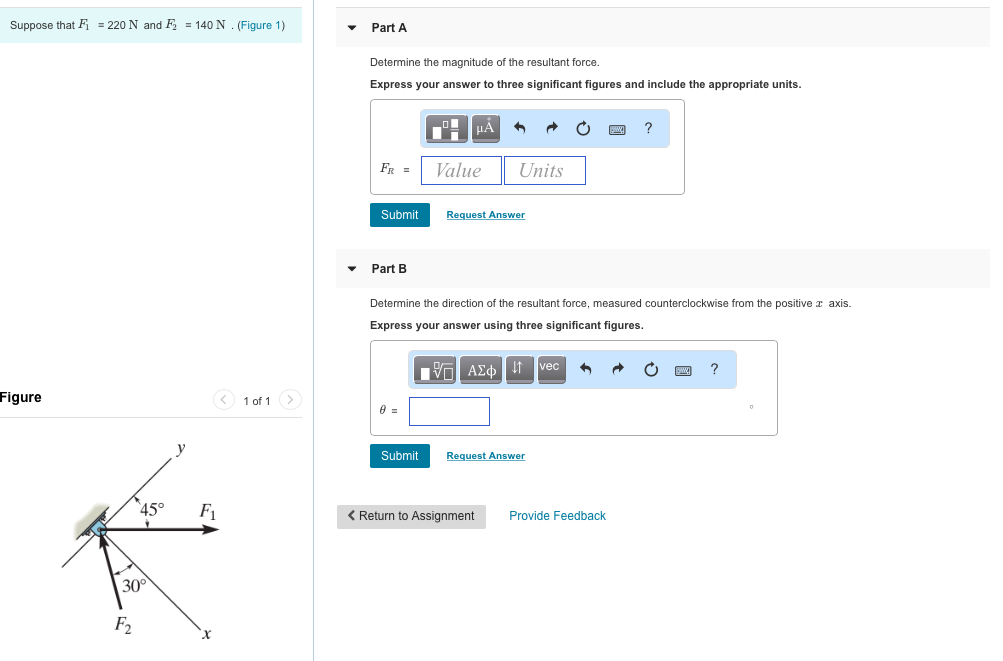Reset the Part A answer field
The image size is (1003, 661).
tap(583, 129)
